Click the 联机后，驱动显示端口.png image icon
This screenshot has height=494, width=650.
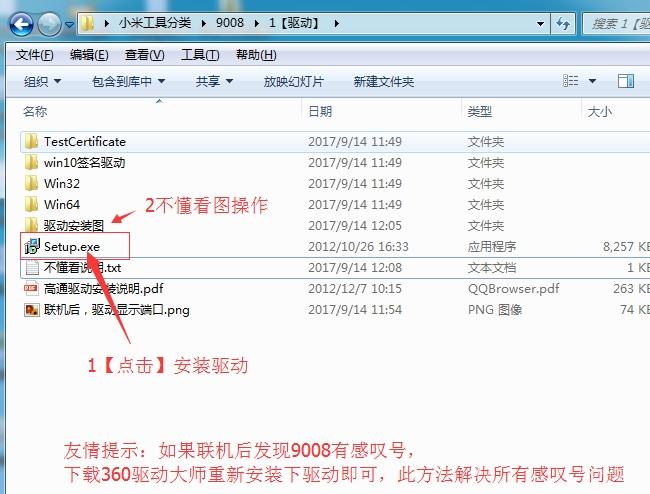tap(32, 310)
